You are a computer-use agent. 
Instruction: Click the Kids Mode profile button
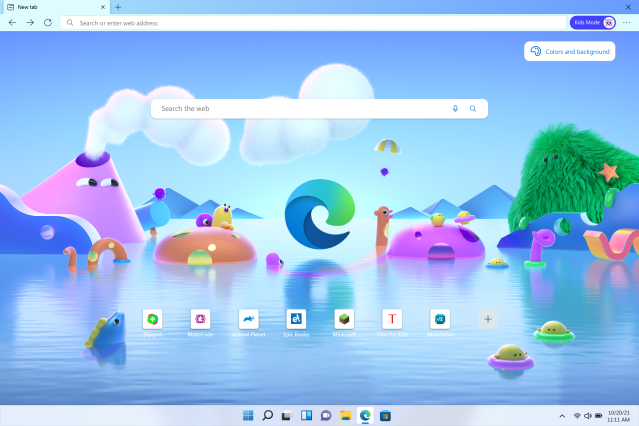tap(593, 22)
